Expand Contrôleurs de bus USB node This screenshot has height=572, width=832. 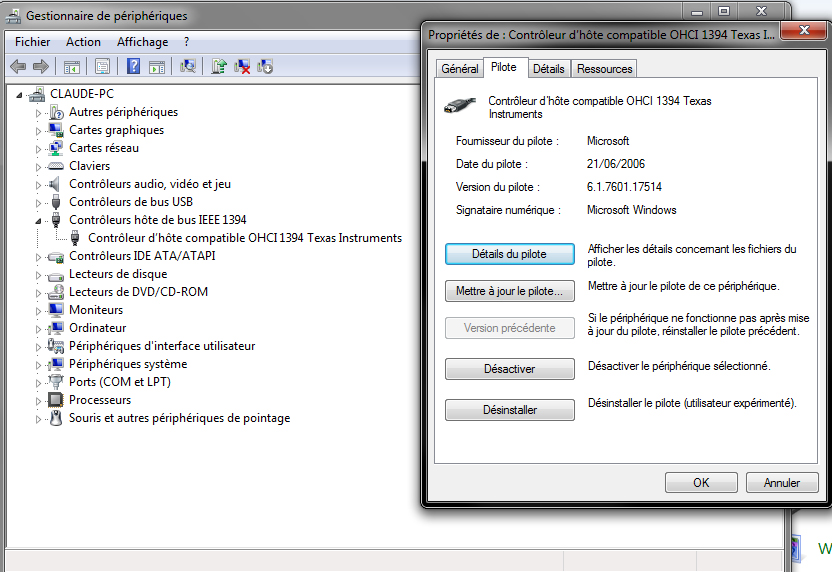[38, 203]
